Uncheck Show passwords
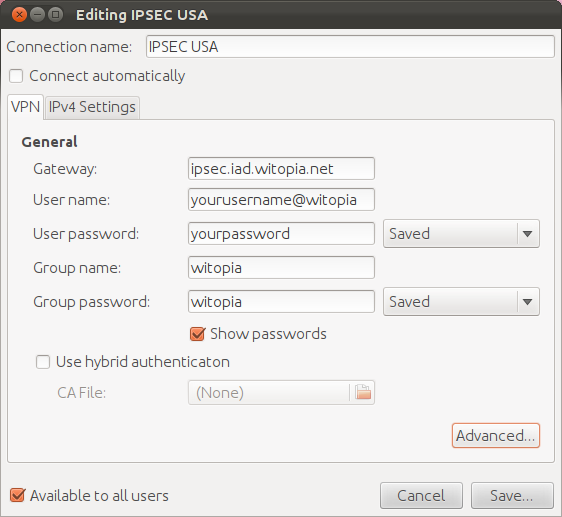This screenshot has width=562, height=517. point(197,334)
